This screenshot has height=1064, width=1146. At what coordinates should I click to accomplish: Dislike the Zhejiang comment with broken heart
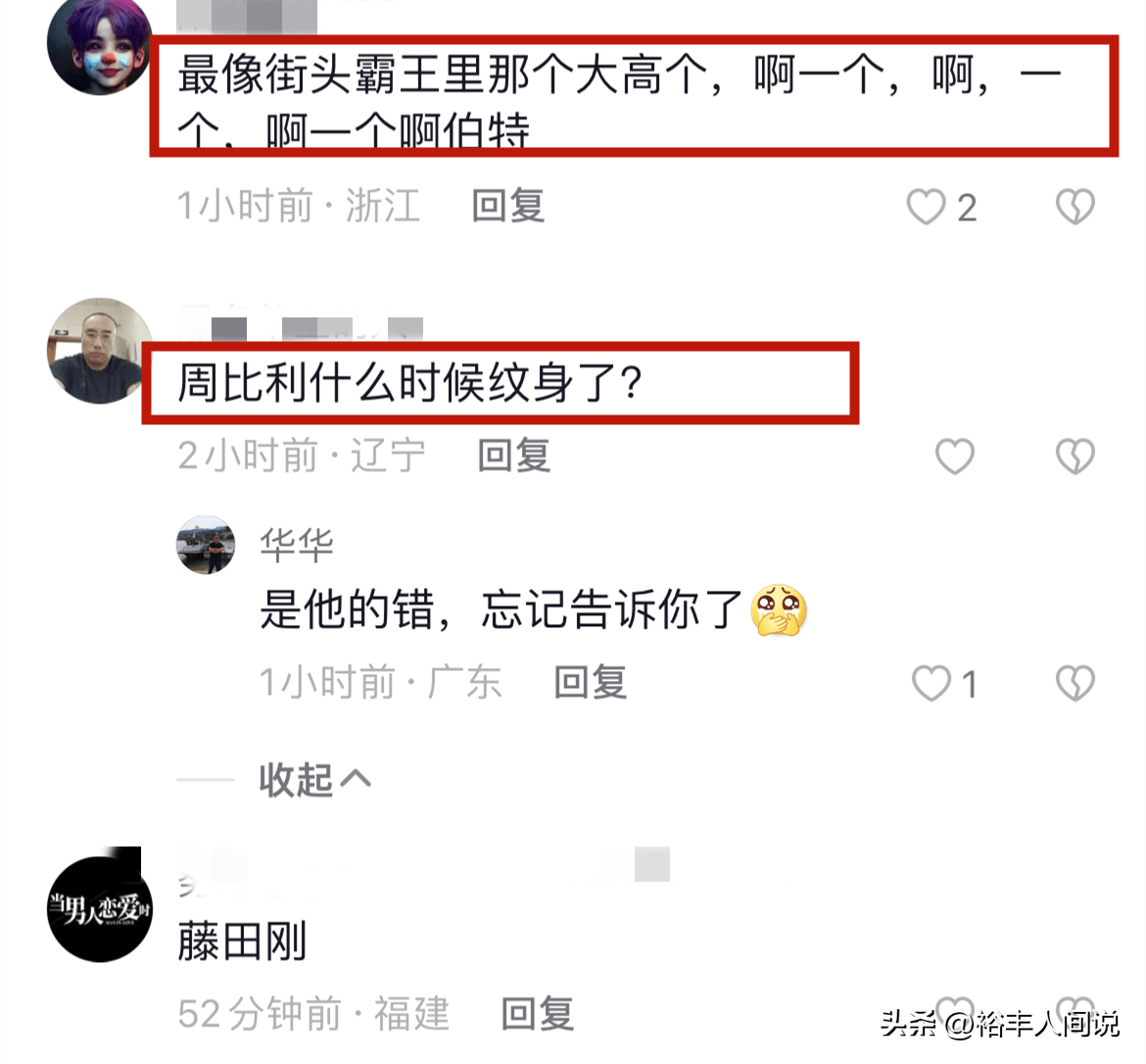(x=1075, y=207)
